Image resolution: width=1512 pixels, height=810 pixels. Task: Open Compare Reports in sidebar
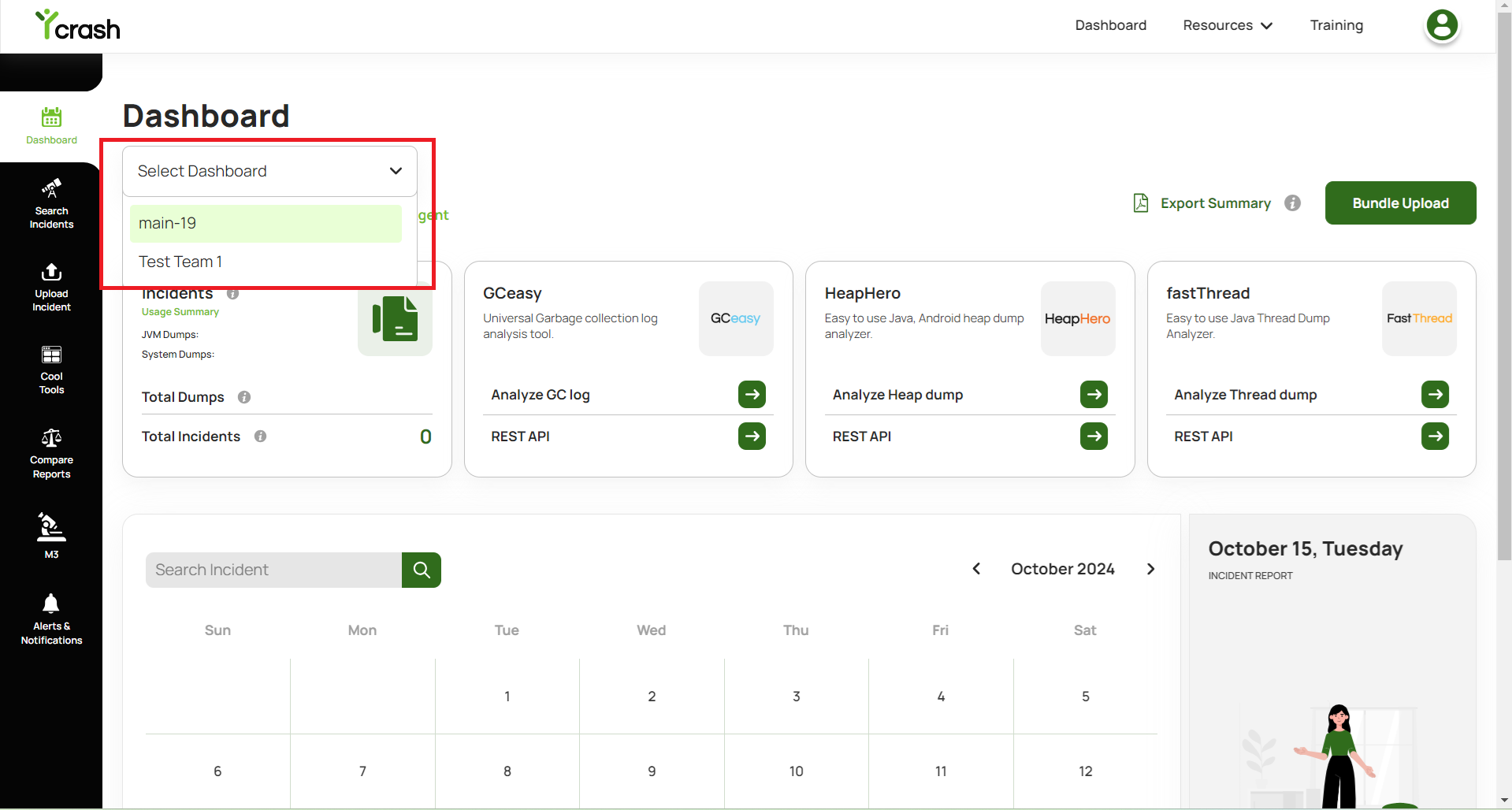[x=51, y=454]
